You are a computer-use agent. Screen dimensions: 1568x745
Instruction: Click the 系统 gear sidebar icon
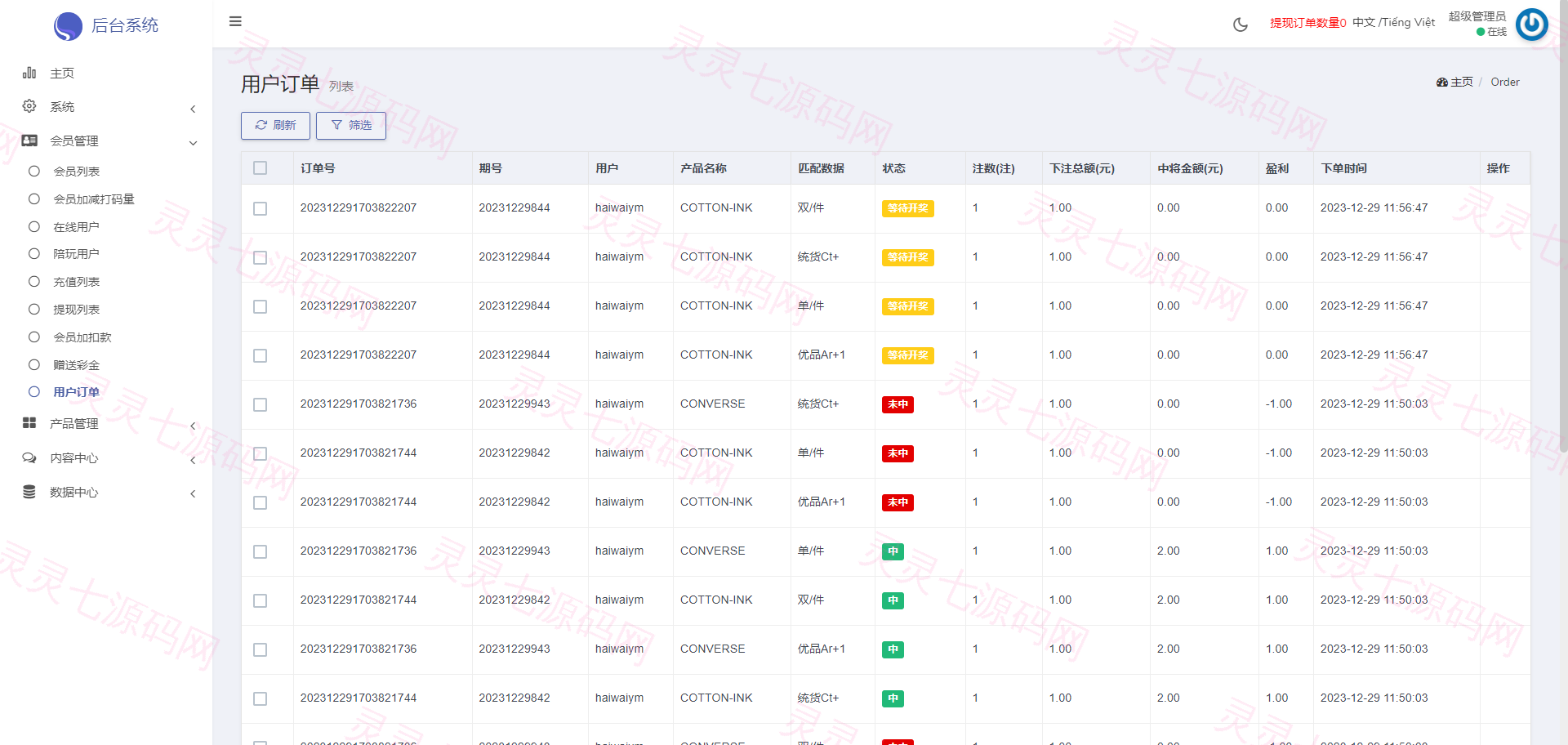coord(29,106)
